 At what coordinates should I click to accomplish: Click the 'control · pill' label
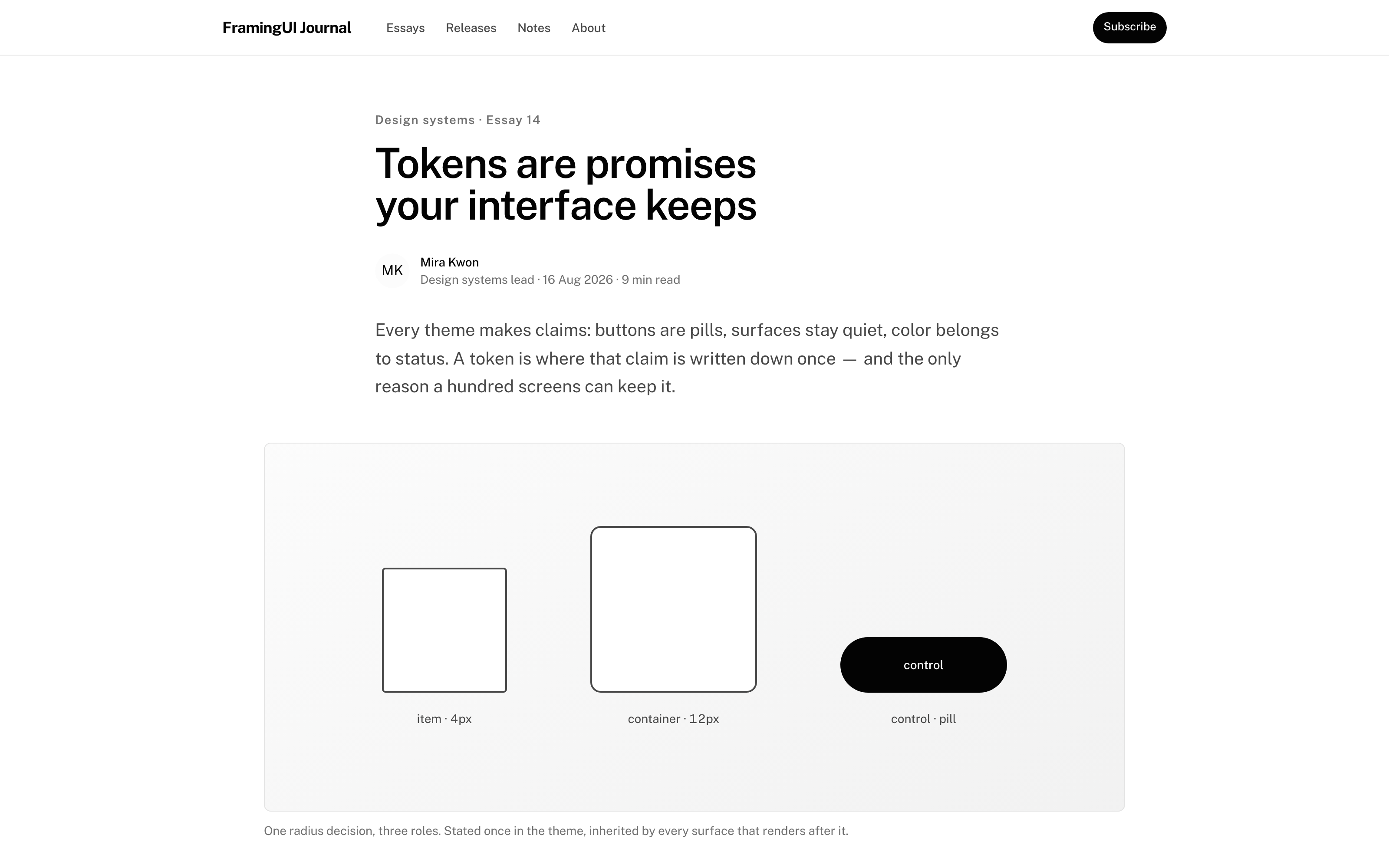(x=923, y=719)
